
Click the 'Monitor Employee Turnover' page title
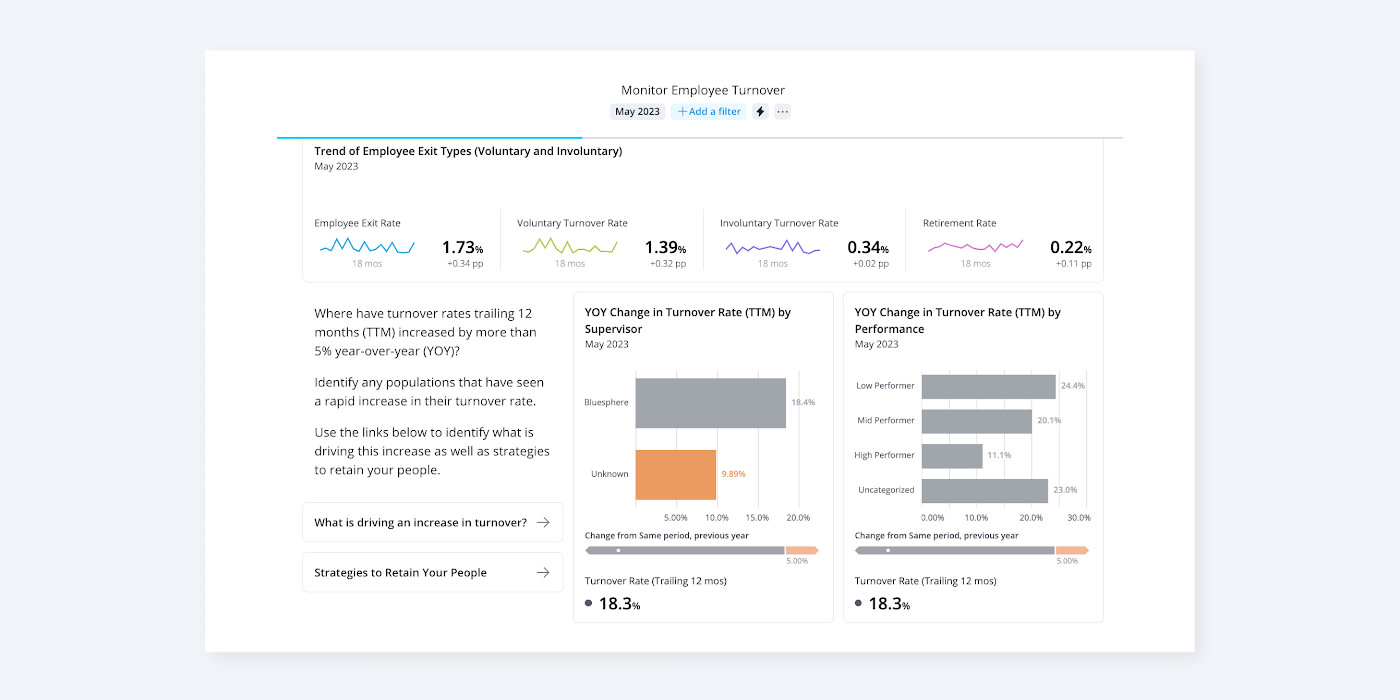[x=703, y=90]
